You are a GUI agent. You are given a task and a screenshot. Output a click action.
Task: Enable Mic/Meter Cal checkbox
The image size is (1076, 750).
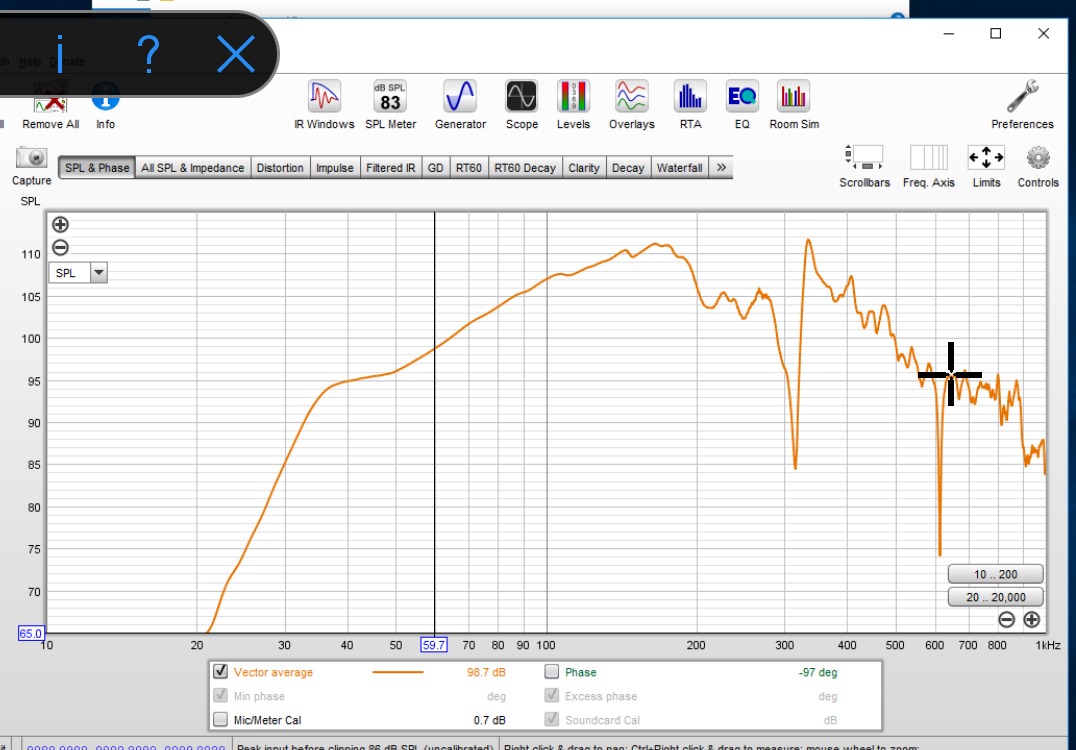click(x=220, y=719)
